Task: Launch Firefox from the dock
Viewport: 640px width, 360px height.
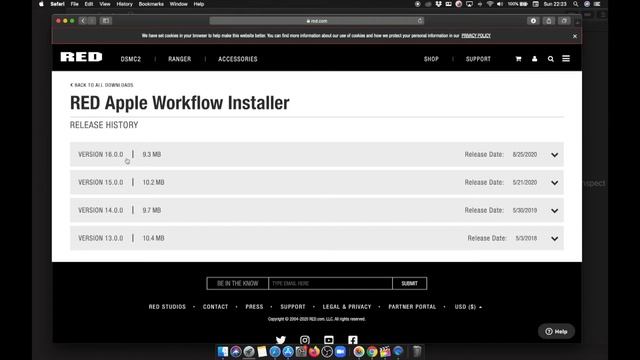Action: tap(314, 351)
